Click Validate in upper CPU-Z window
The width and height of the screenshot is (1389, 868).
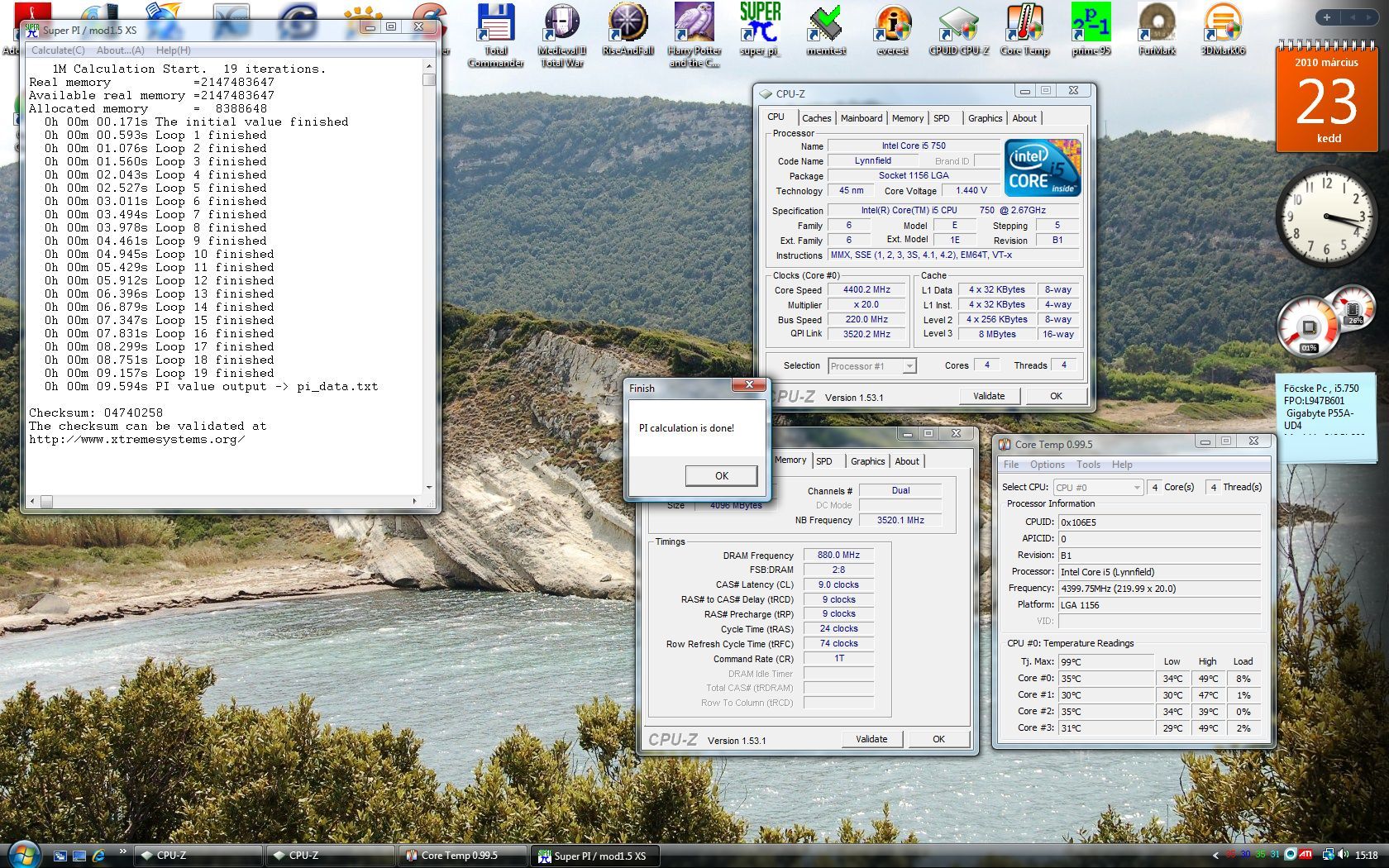[x=989, y=396]
